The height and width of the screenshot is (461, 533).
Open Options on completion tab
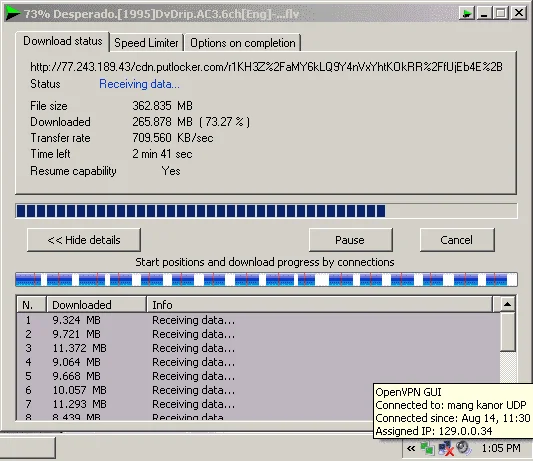click(x=243, y=43)
